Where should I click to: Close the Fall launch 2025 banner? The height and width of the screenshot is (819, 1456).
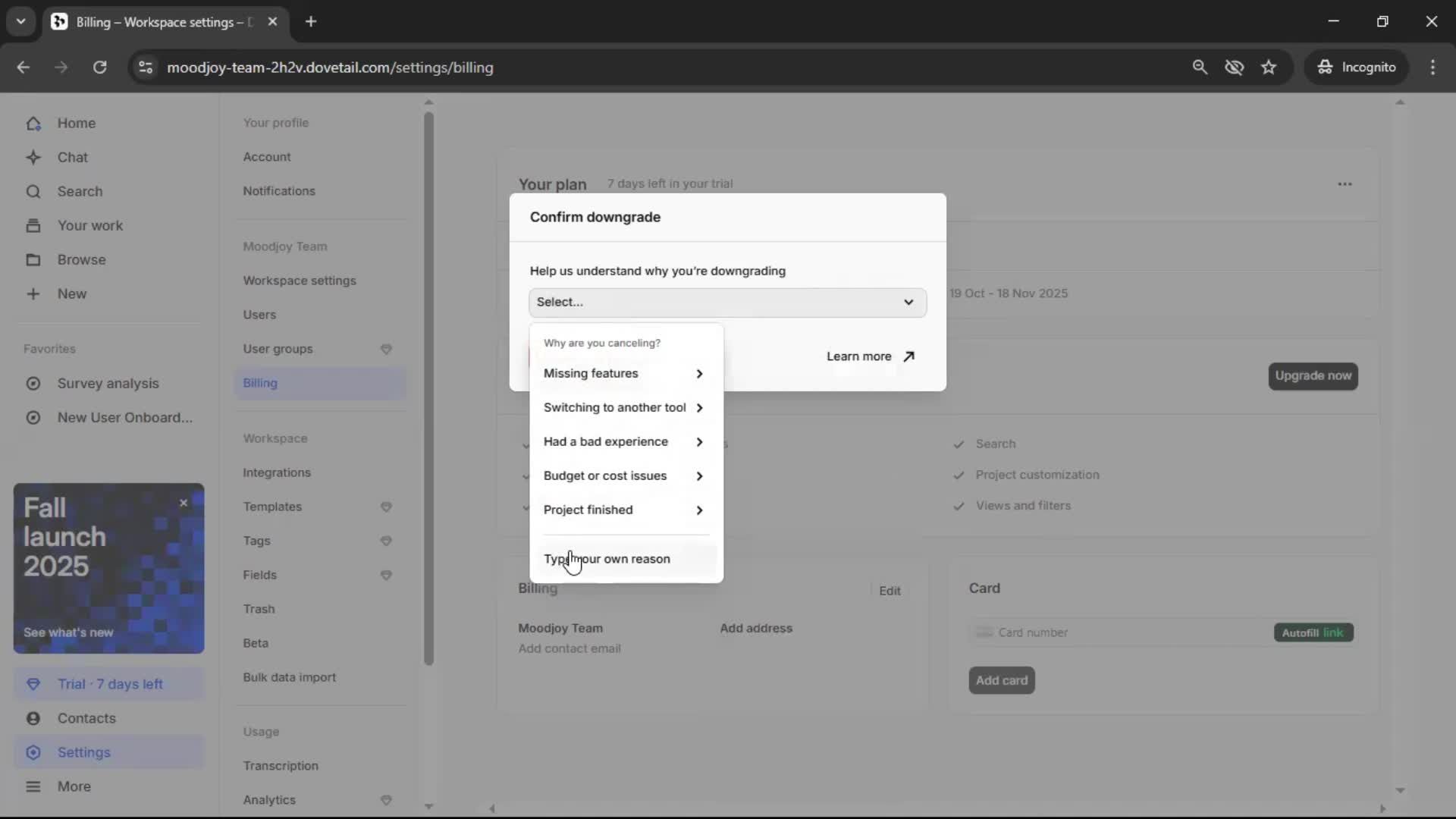click(x=184, y=503)
